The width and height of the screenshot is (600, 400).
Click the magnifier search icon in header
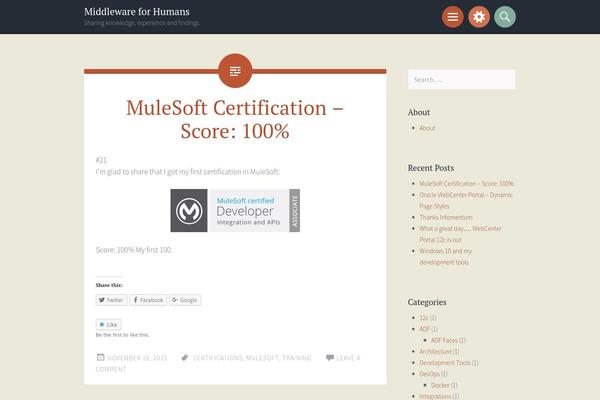[505, 17]
